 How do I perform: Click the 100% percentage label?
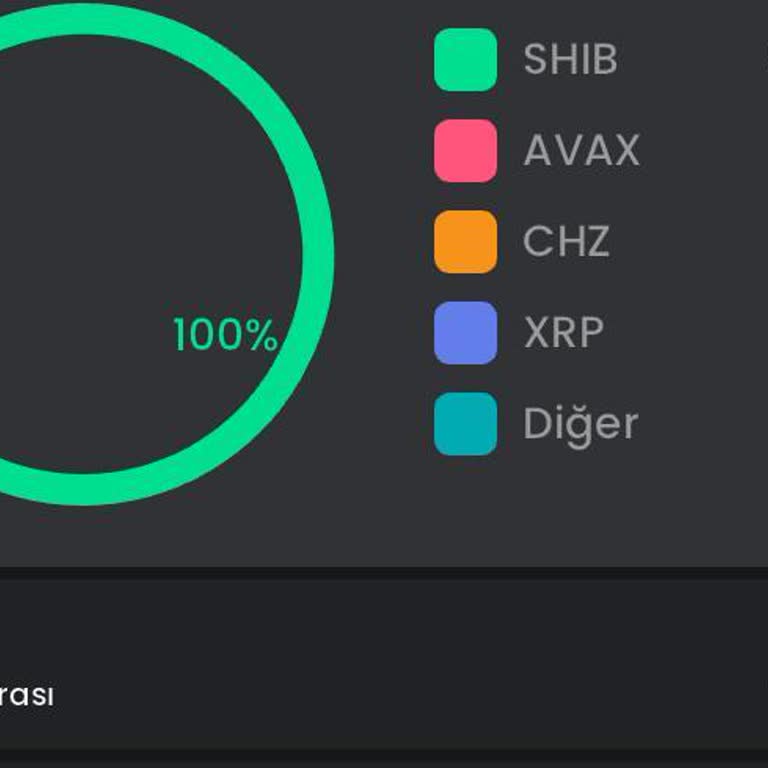(225, 336)
